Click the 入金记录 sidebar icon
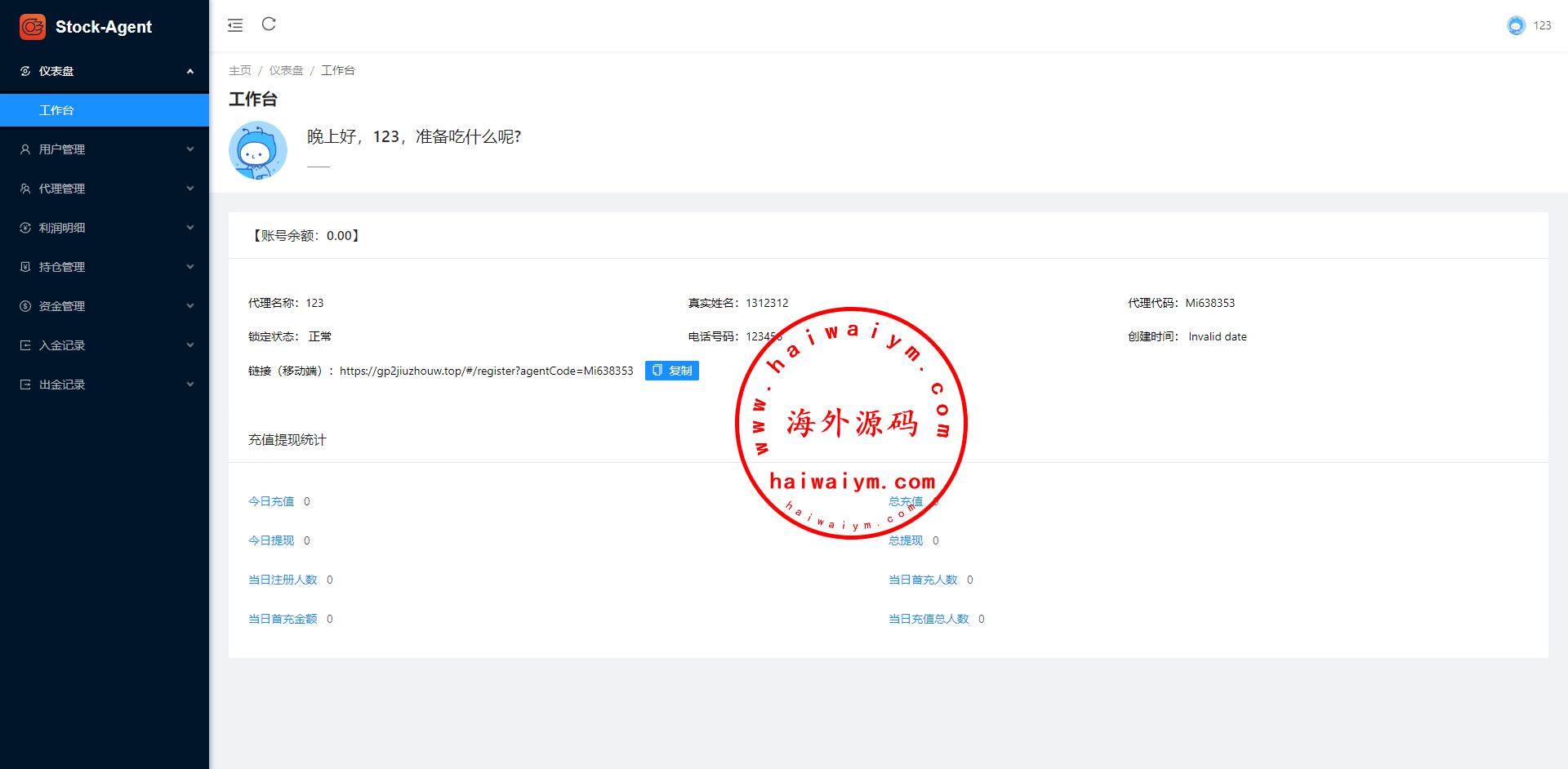 [x=25, y=345]
